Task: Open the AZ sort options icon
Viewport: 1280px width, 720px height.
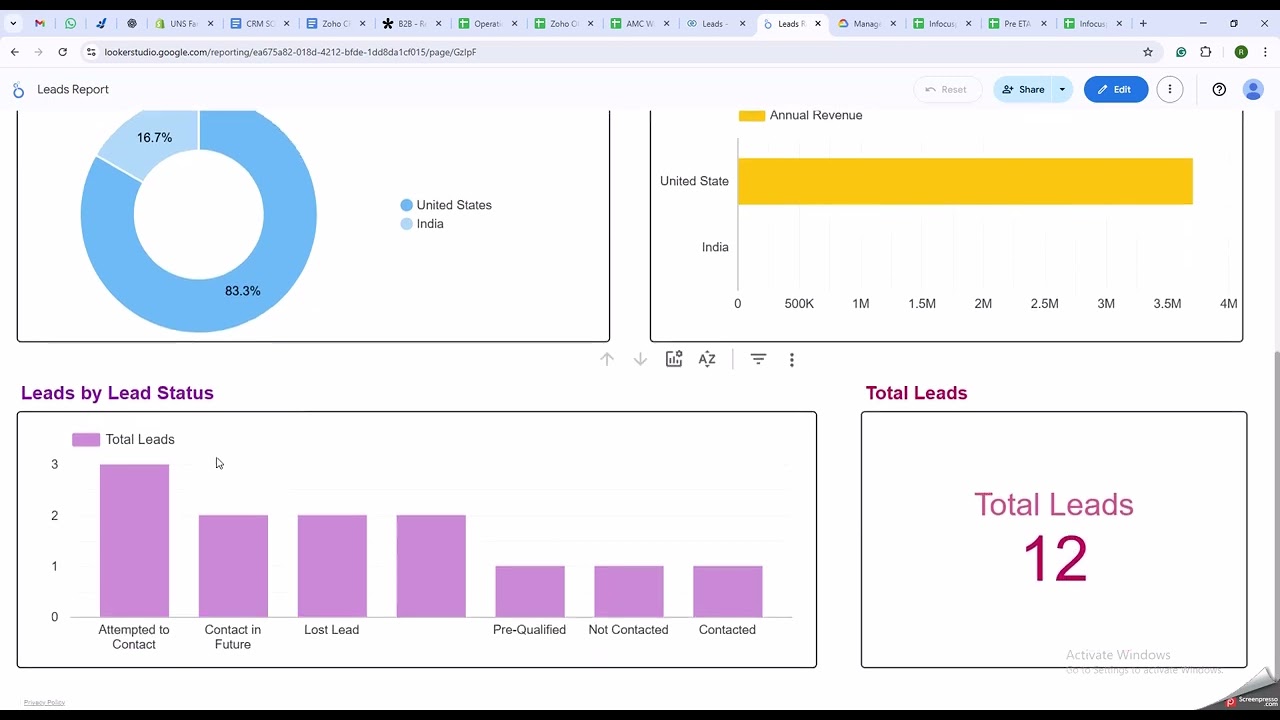Action: tap(707, 359)
